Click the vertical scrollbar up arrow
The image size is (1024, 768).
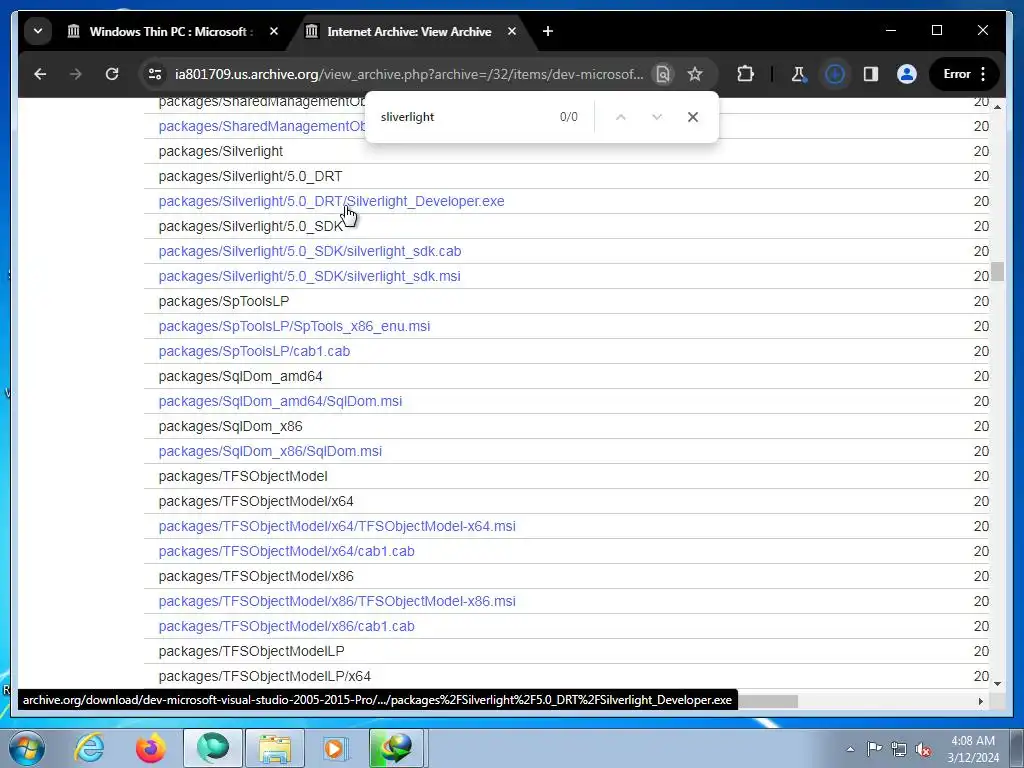pos(997,106)
